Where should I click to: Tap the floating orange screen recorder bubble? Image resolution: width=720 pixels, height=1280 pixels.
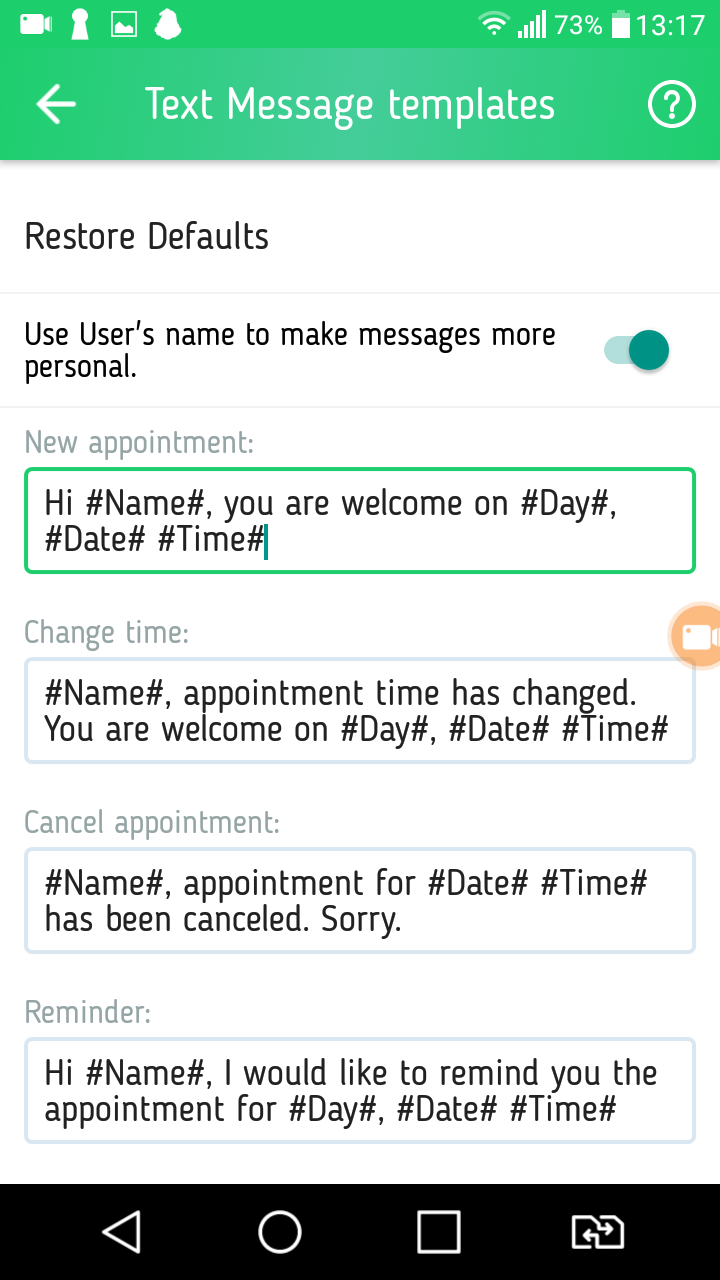click(697, 636)
